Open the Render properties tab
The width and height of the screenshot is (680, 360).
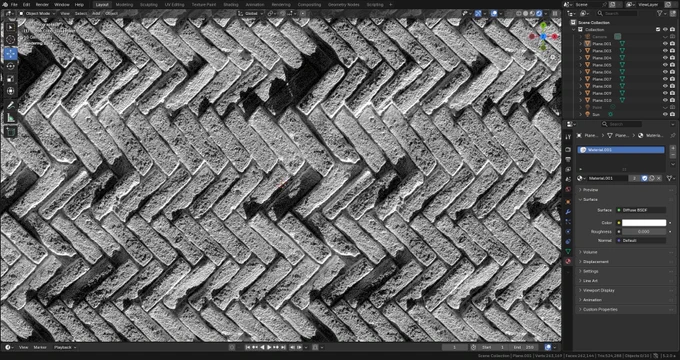568,150
